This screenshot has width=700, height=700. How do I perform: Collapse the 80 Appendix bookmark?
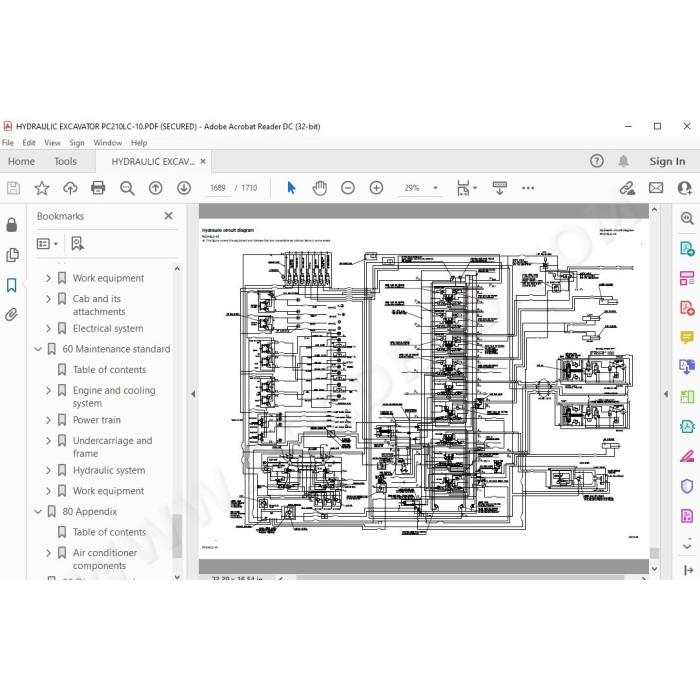pos(38,512)
